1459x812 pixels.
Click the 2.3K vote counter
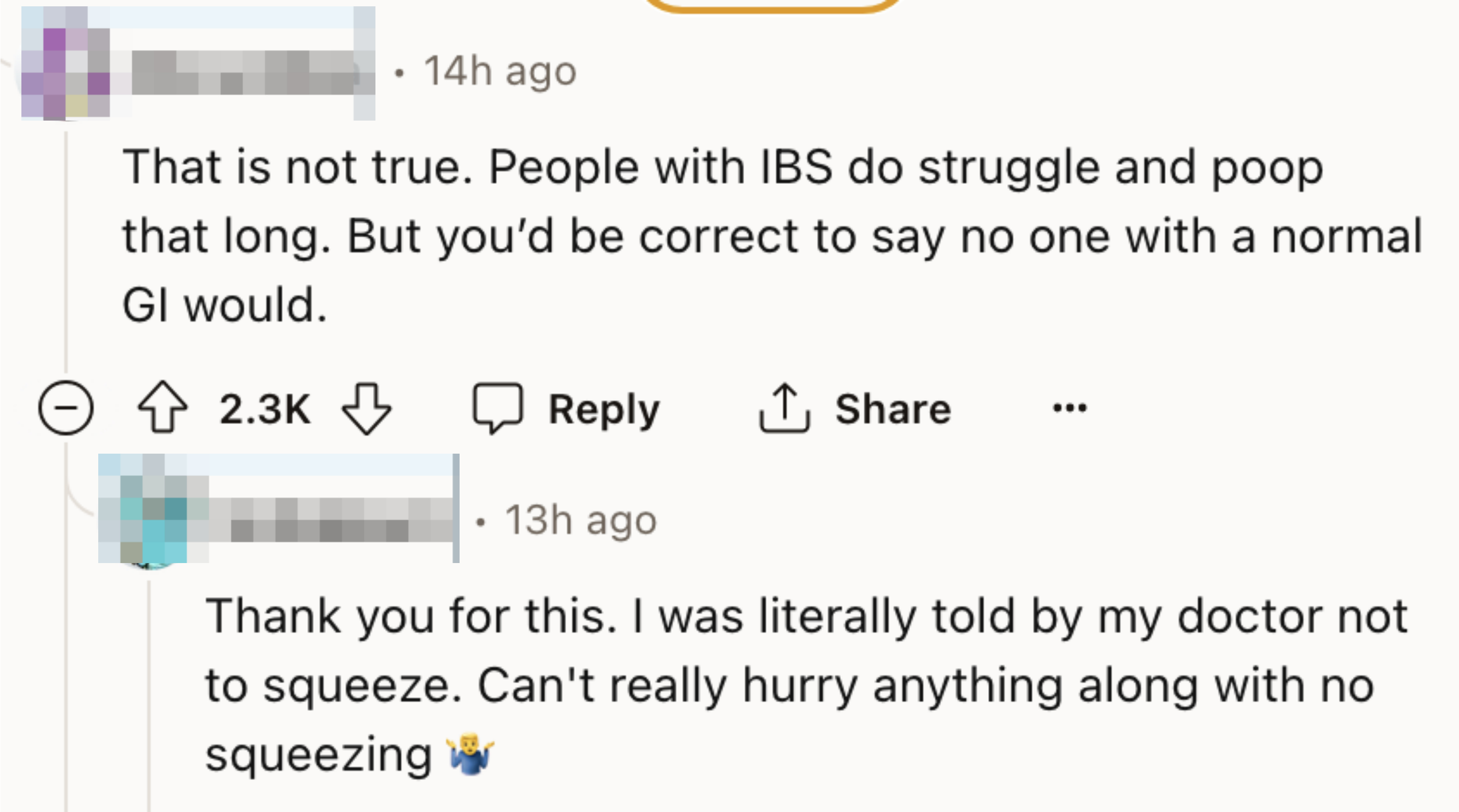[265, 409]
